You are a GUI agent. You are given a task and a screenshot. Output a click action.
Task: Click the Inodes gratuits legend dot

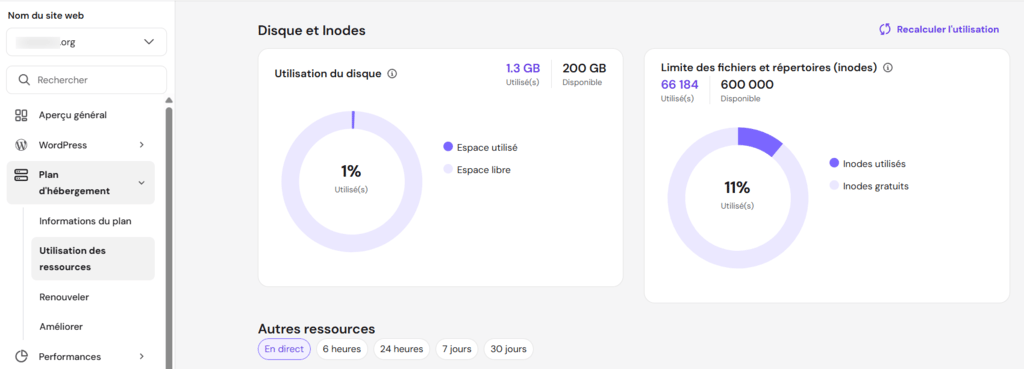point(834,186)
